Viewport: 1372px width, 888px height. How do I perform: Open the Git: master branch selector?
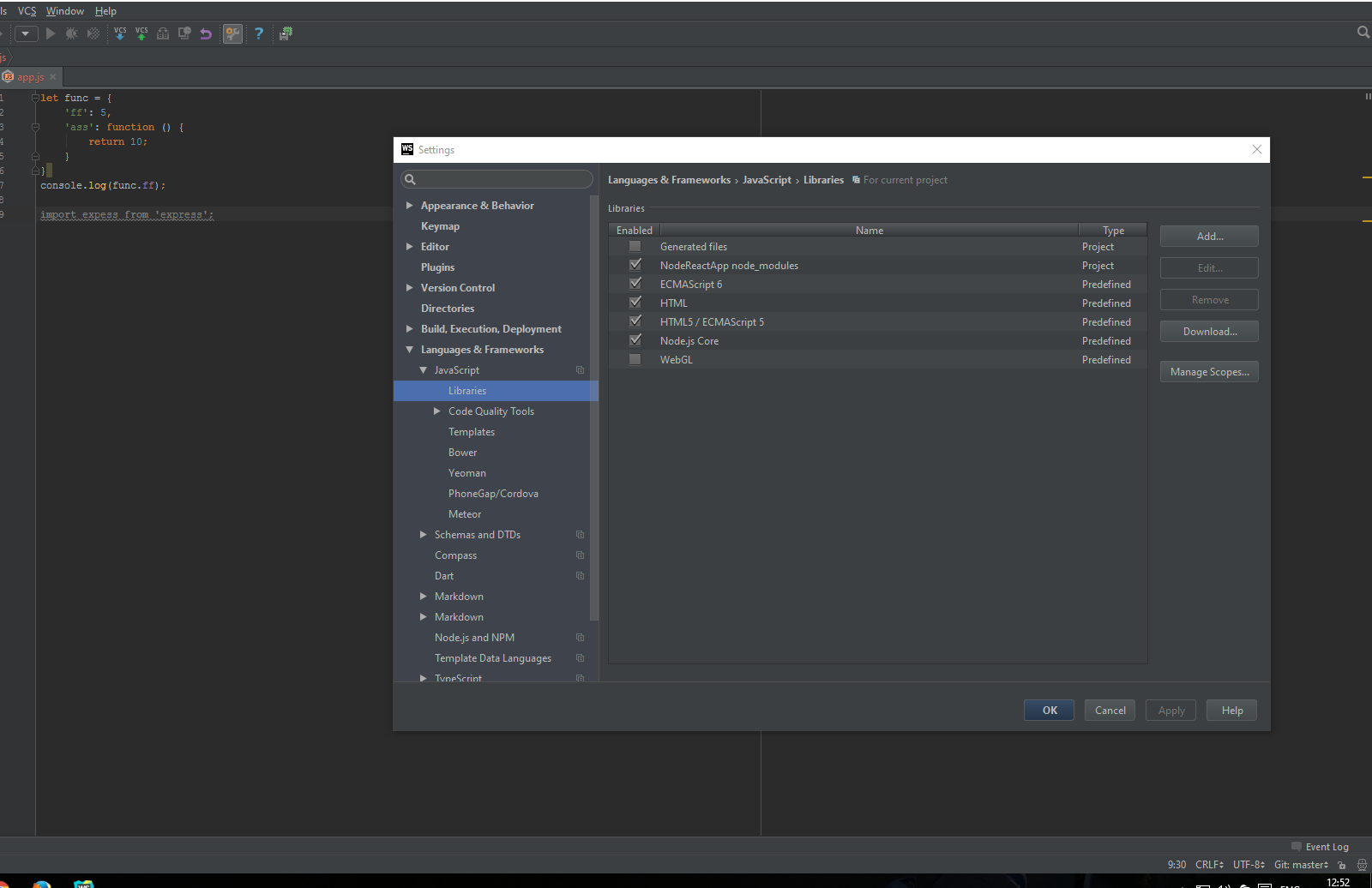pyautogui.click(x=1301, y=865)
